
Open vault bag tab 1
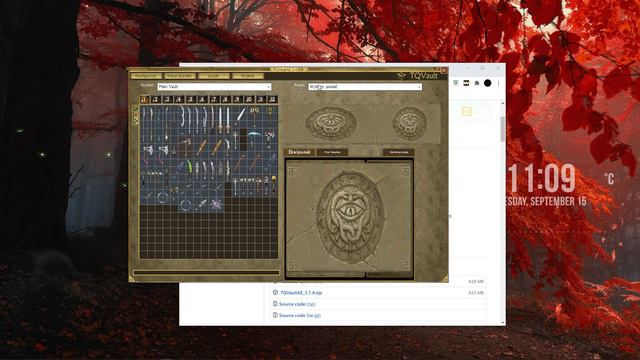[144, 99]
